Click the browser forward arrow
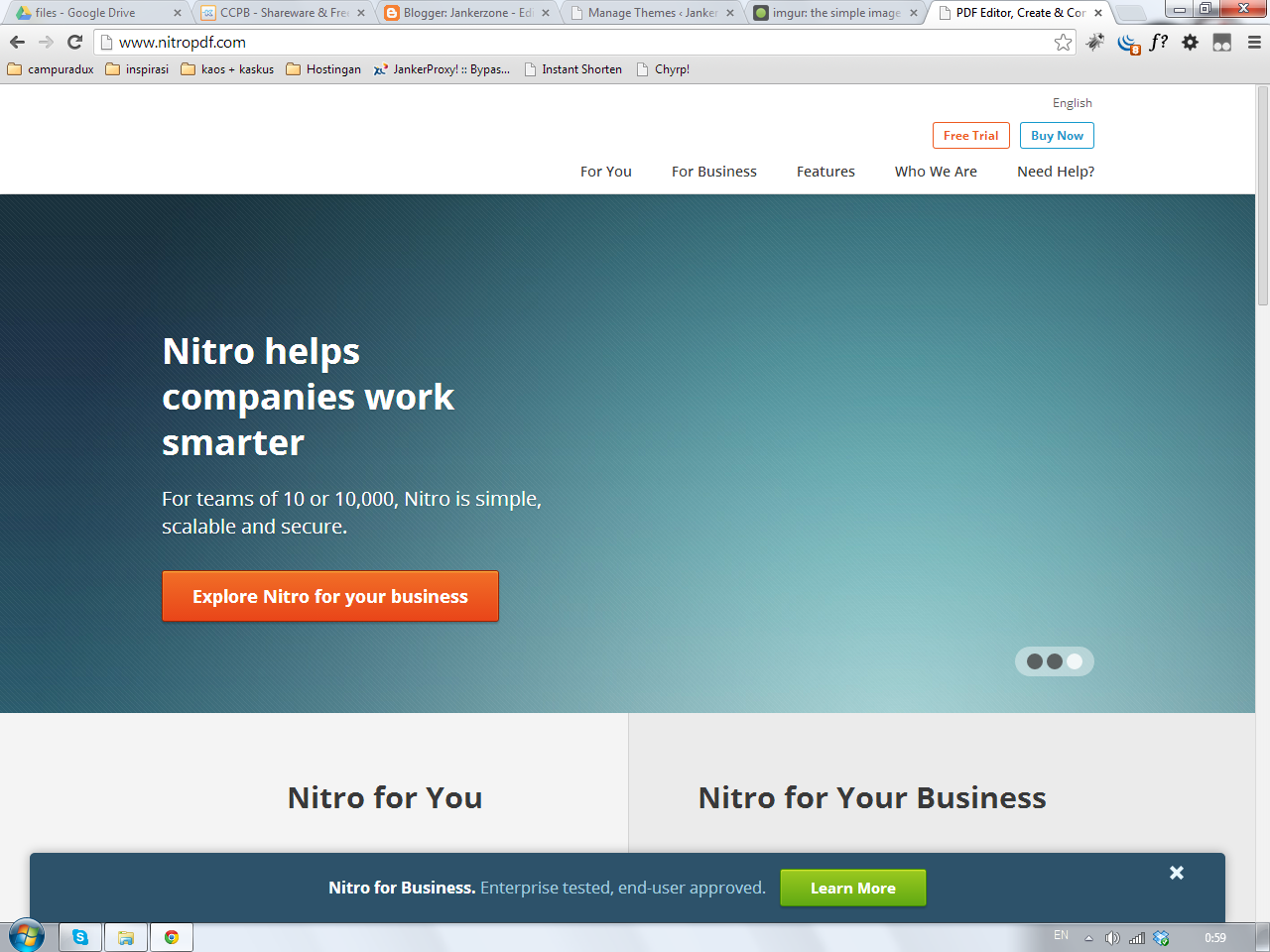The height and width of the screenshot is (952, 1270). (46, 42)
